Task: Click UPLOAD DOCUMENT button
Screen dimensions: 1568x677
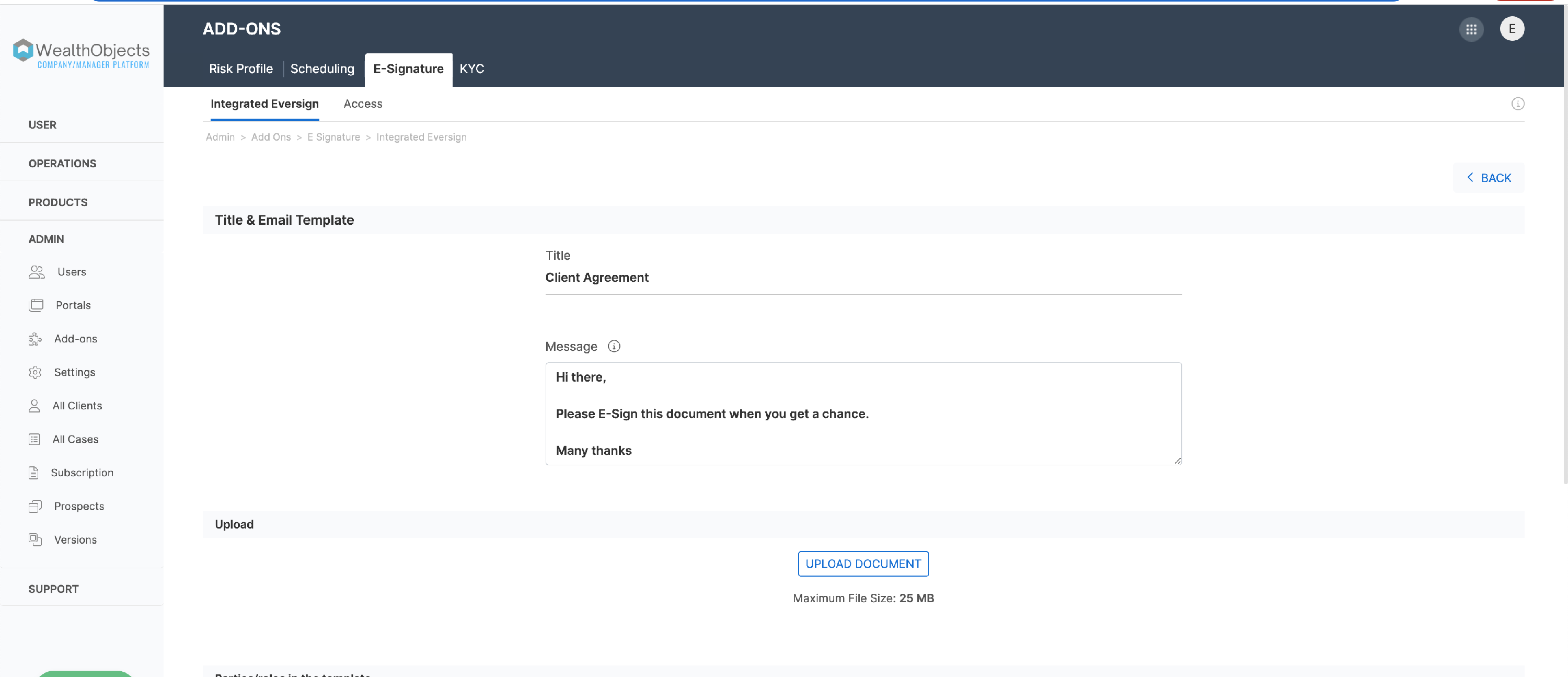Action: [x=863, y=564]
